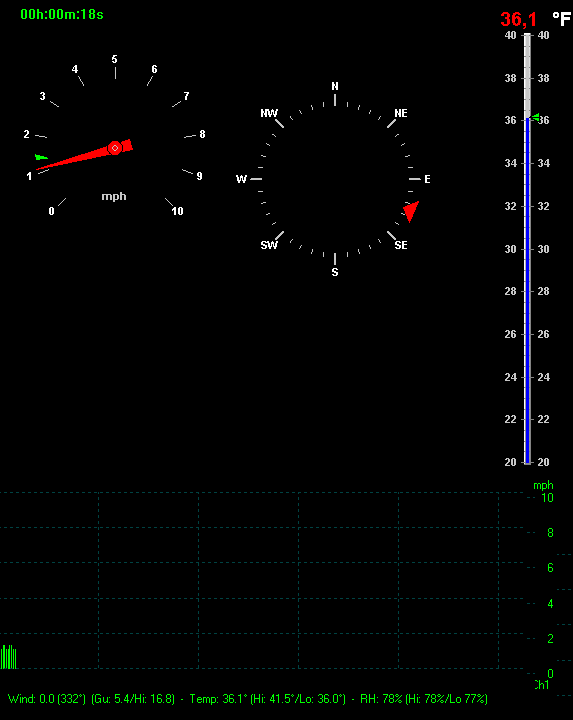
Task: Select the SE label on the compass
Action: (x=401, y=245)
